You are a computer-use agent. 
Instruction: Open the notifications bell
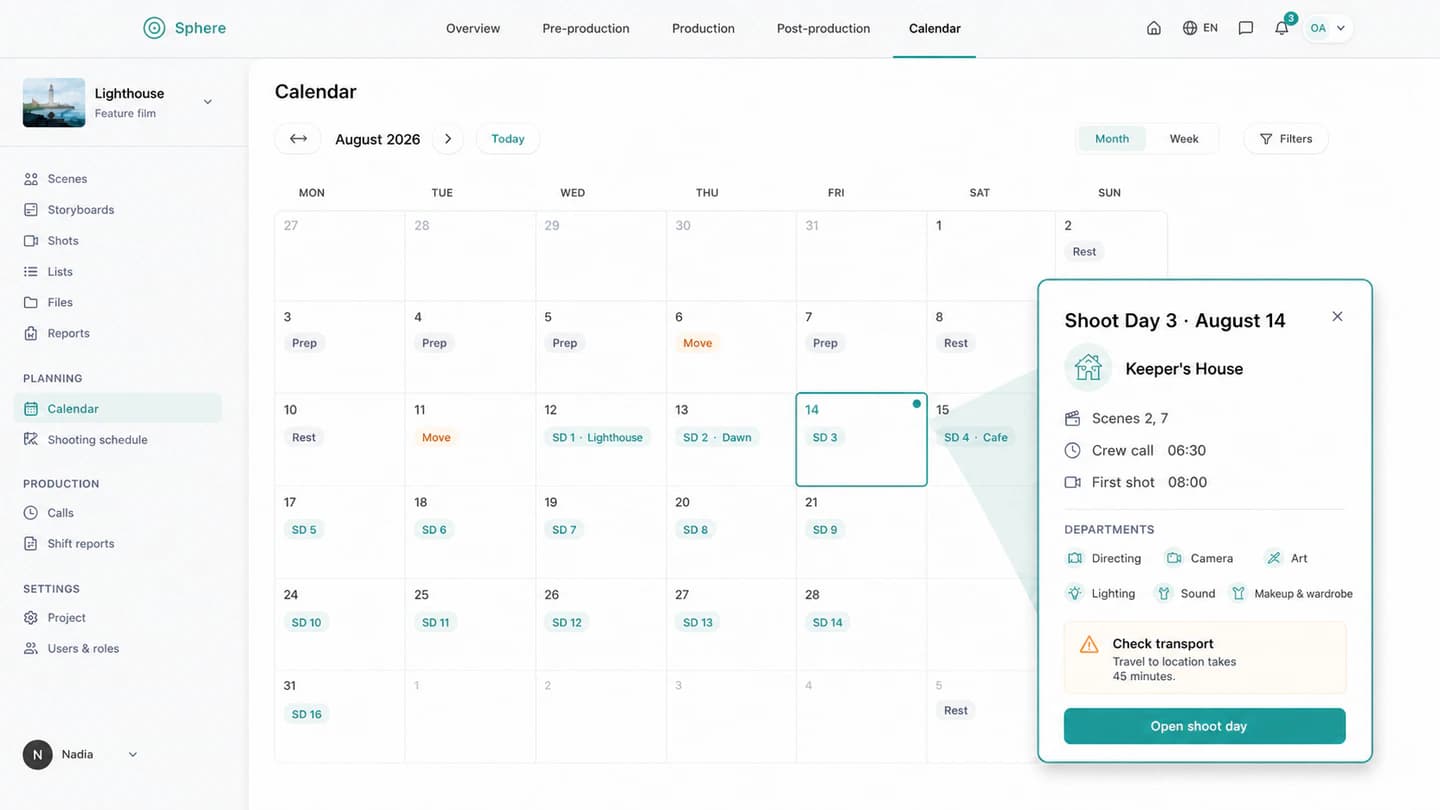click(1282, 28)
